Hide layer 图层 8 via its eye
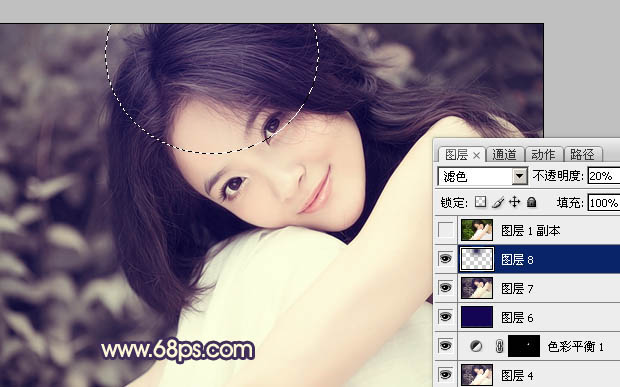The width and height of the screenshot is (620, 387). click(x=446, y=259)
